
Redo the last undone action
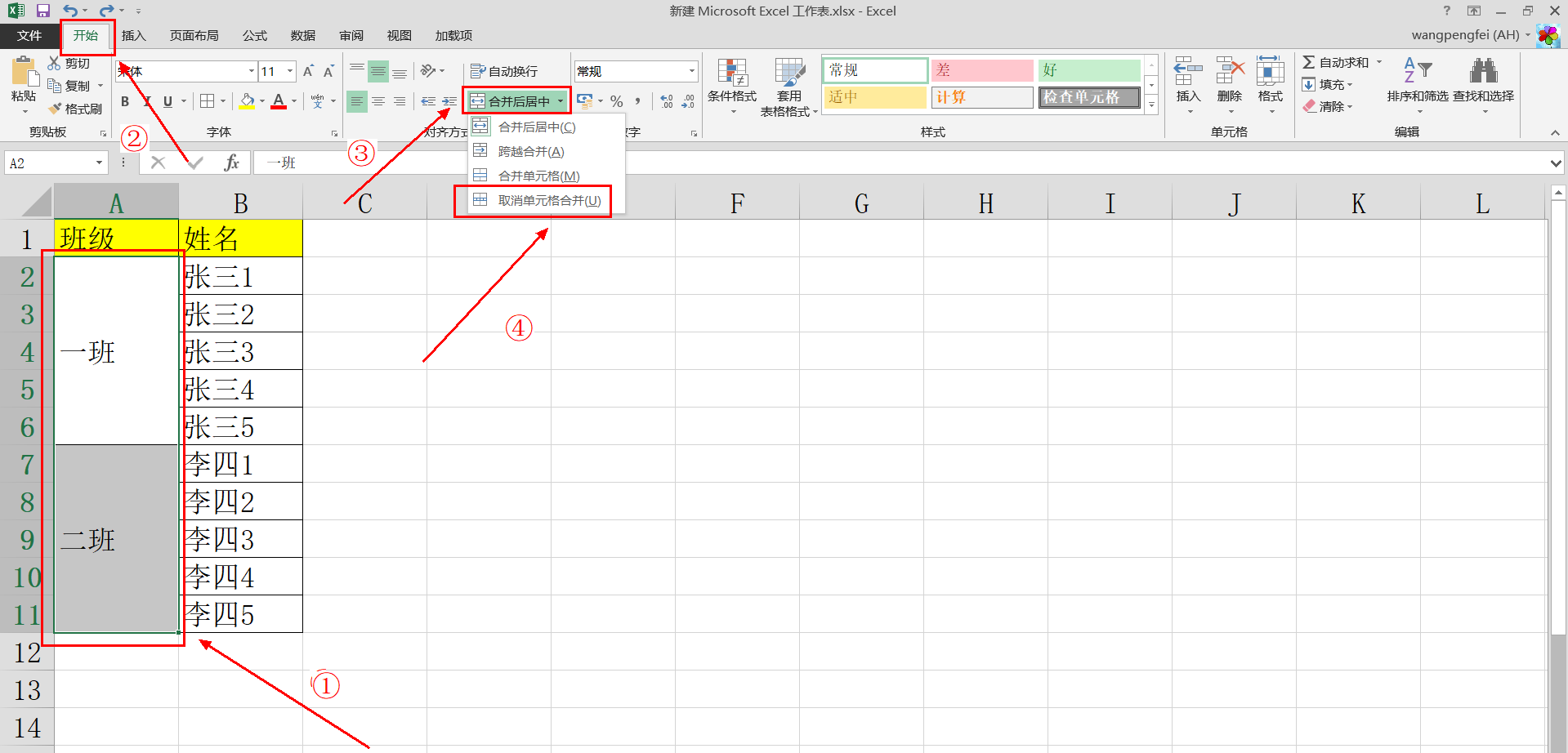tap(106, 11)
